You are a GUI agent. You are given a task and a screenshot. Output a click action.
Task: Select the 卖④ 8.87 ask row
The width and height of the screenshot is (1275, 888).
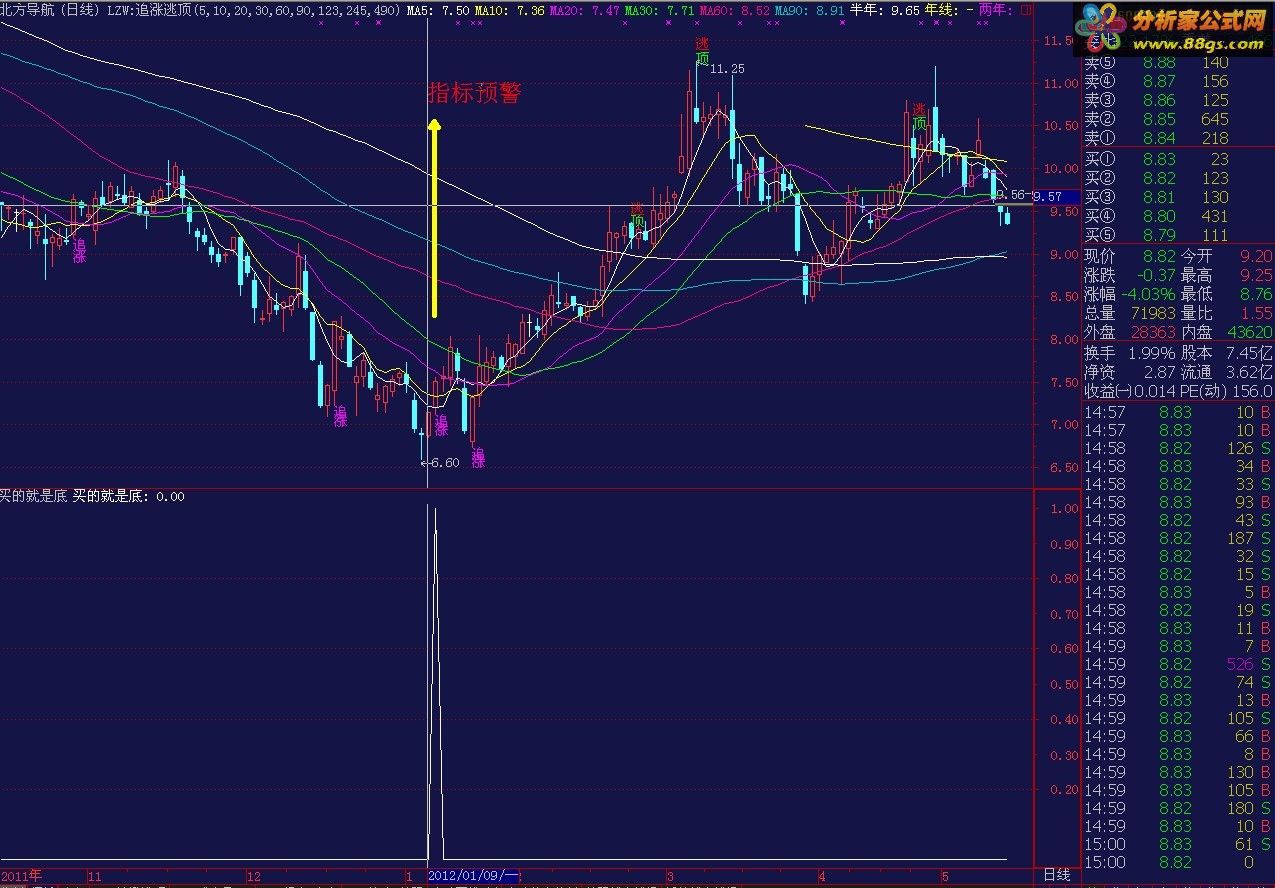tap(1157, 82)
